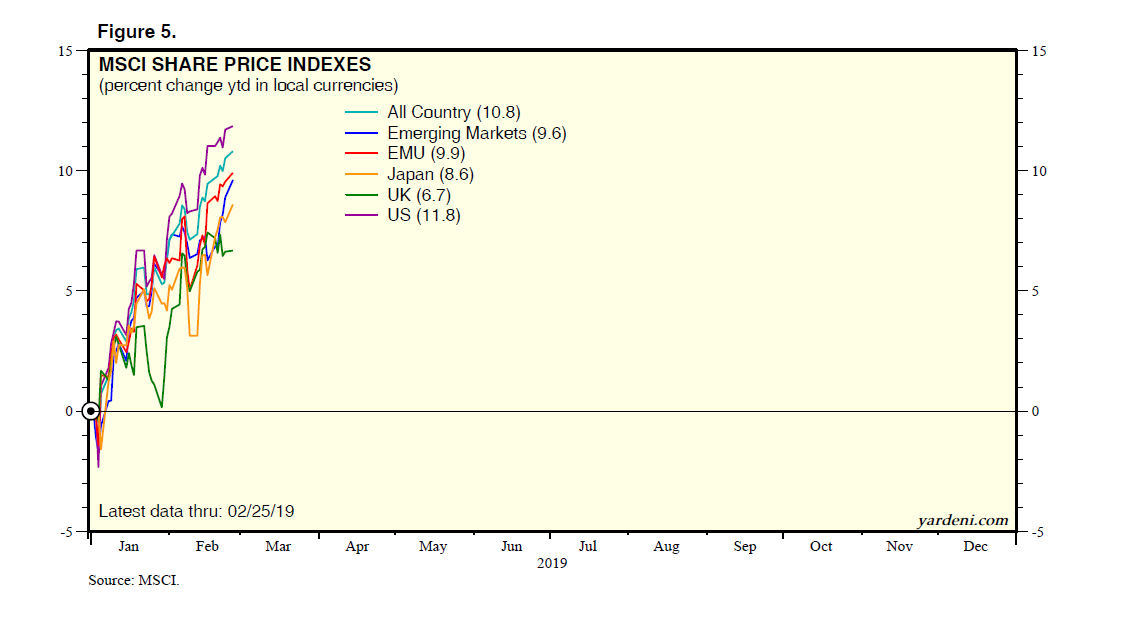The height and width of the screenshot is (621, 1138).
Task: Click the teal All Country legend line
Action: [x=361, y=113]
